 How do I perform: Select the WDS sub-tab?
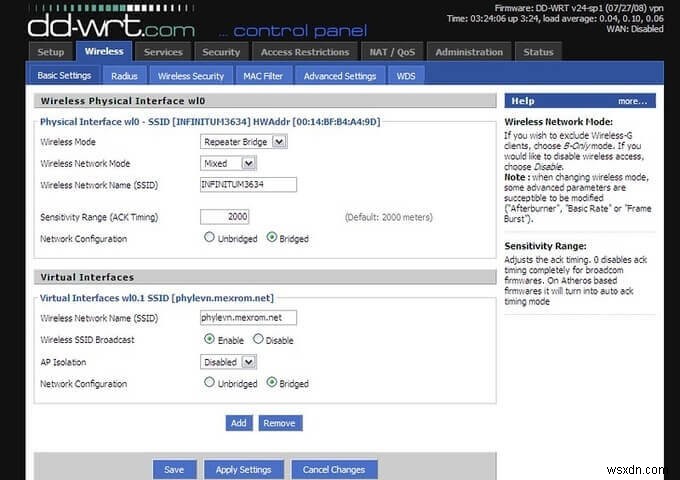coord(406,76)
